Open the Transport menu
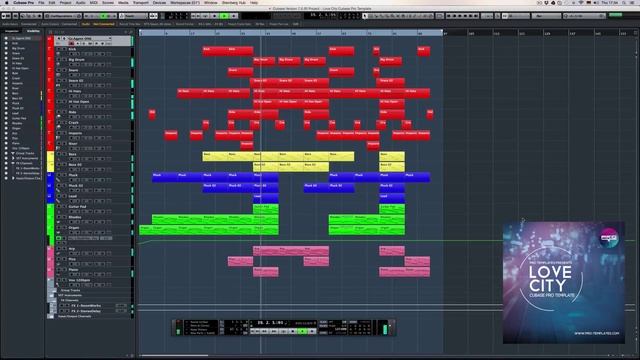This screenshot has height=360, width=640. pyautogui.click(x=141, y=3)
